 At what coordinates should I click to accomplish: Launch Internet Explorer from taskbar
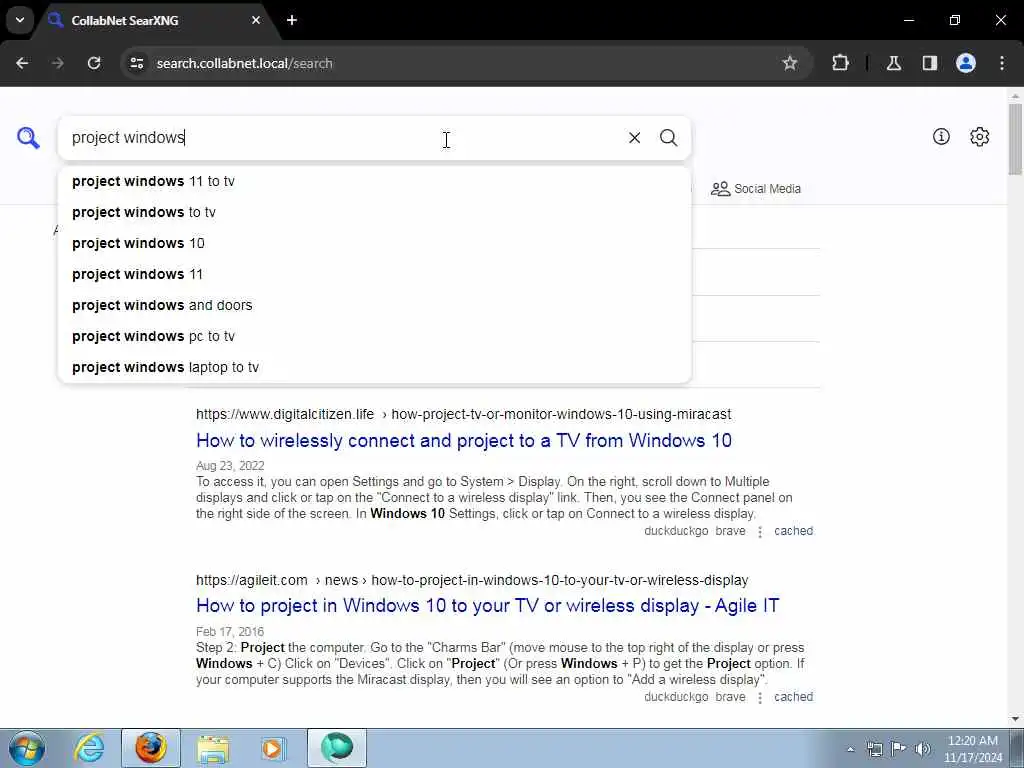point(89,748)
